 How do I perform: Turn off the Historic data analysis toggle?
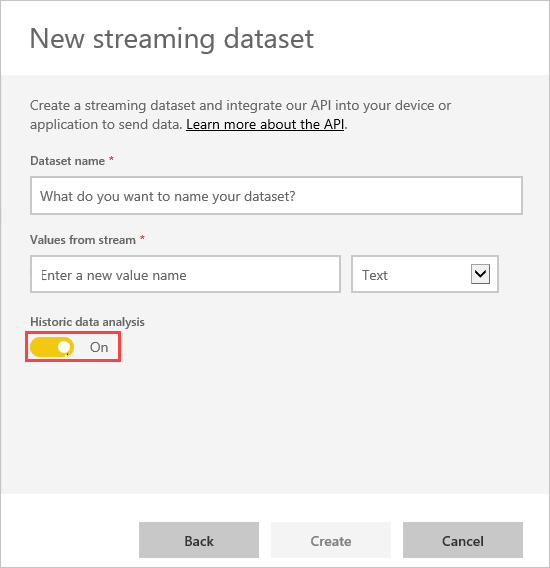(x=52, y=347)
